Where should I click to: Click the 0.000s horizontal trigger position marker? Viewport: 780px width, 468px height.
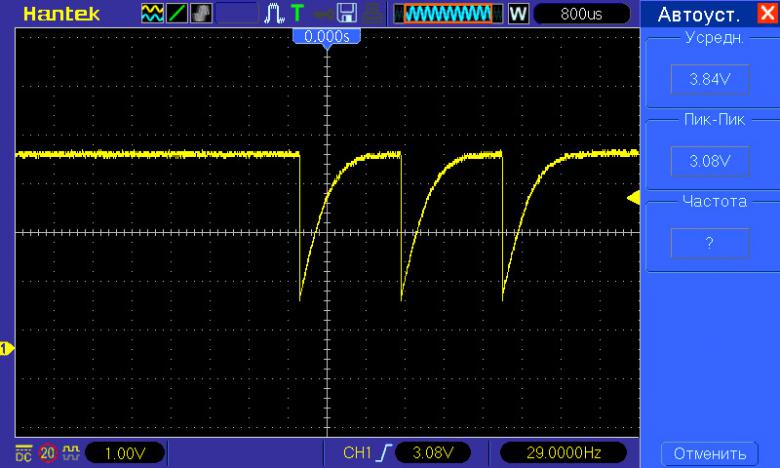[x=326, y=37]
